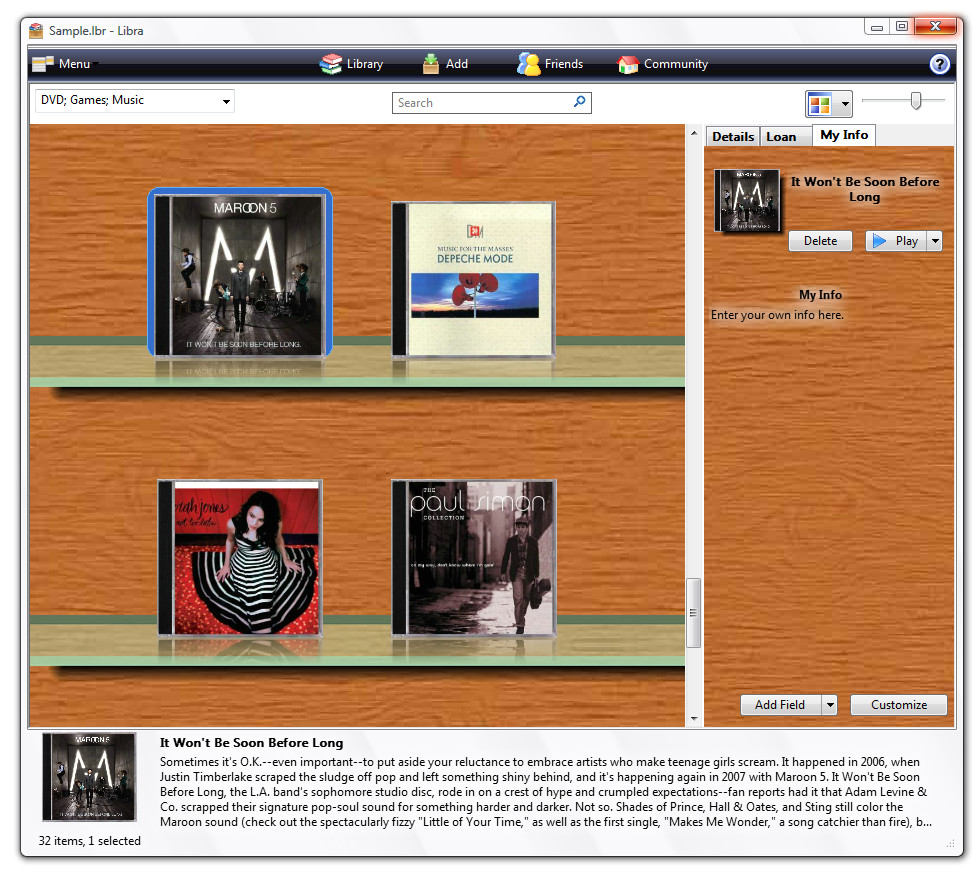The image size is (979, 878).
Task: Click the Library books icon
Action: [x=331, y=64]
